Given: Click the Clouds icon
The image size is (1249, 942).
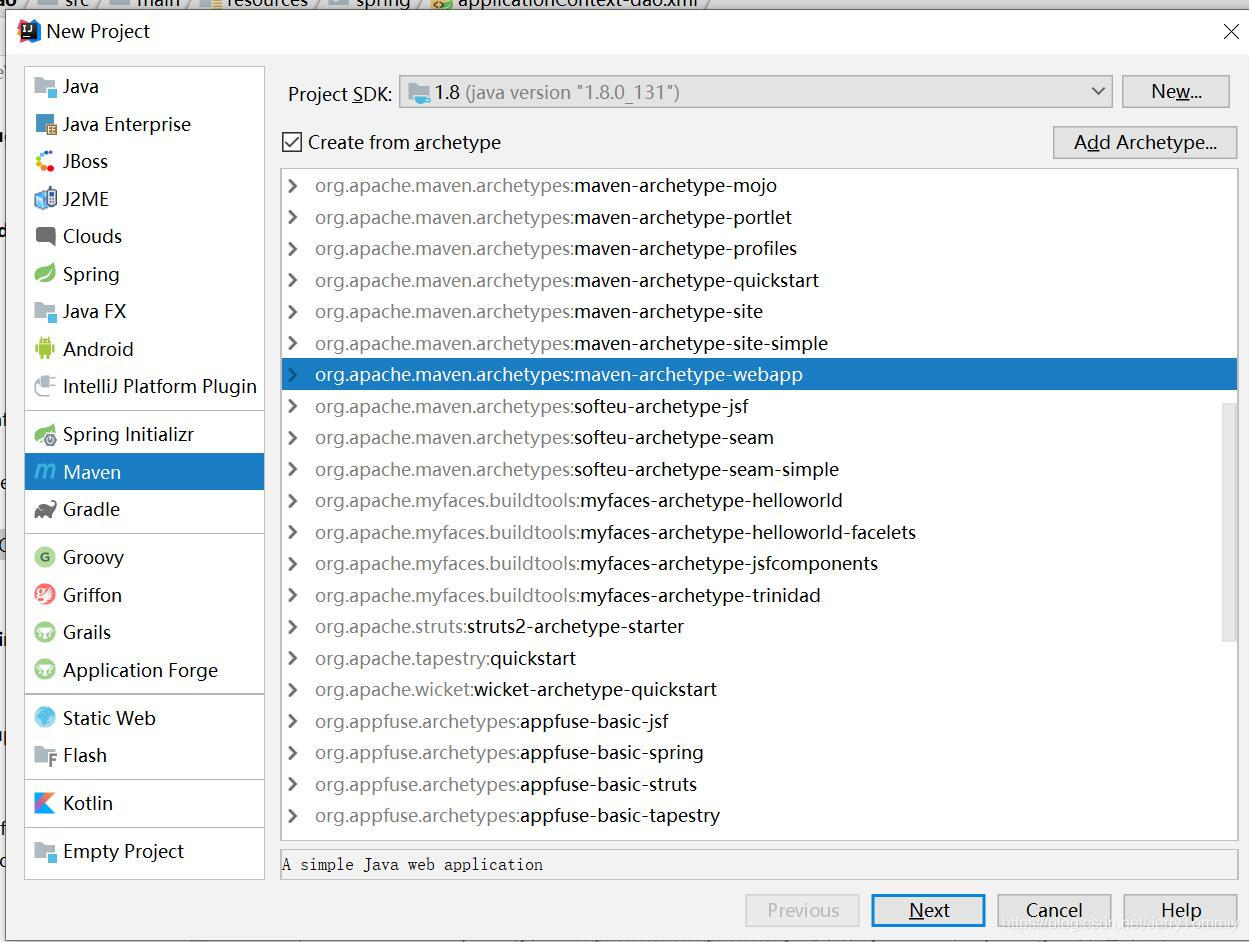Looking at the screenshot, I should pos(45,236).
